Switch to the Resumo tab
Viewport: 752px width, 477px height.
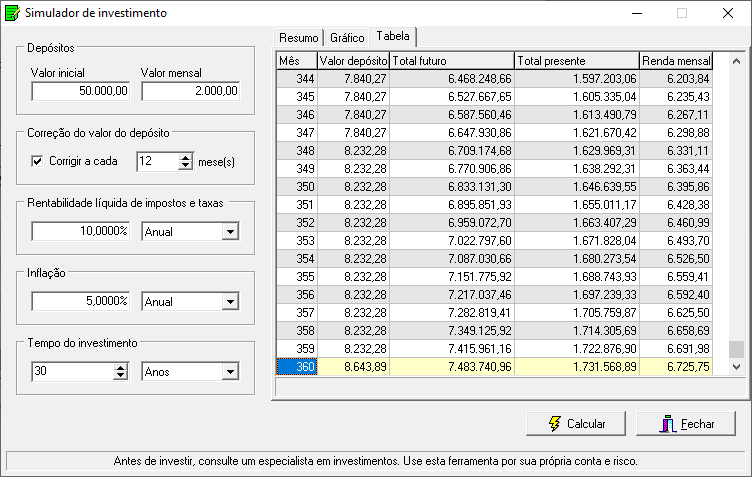[298, 37]
